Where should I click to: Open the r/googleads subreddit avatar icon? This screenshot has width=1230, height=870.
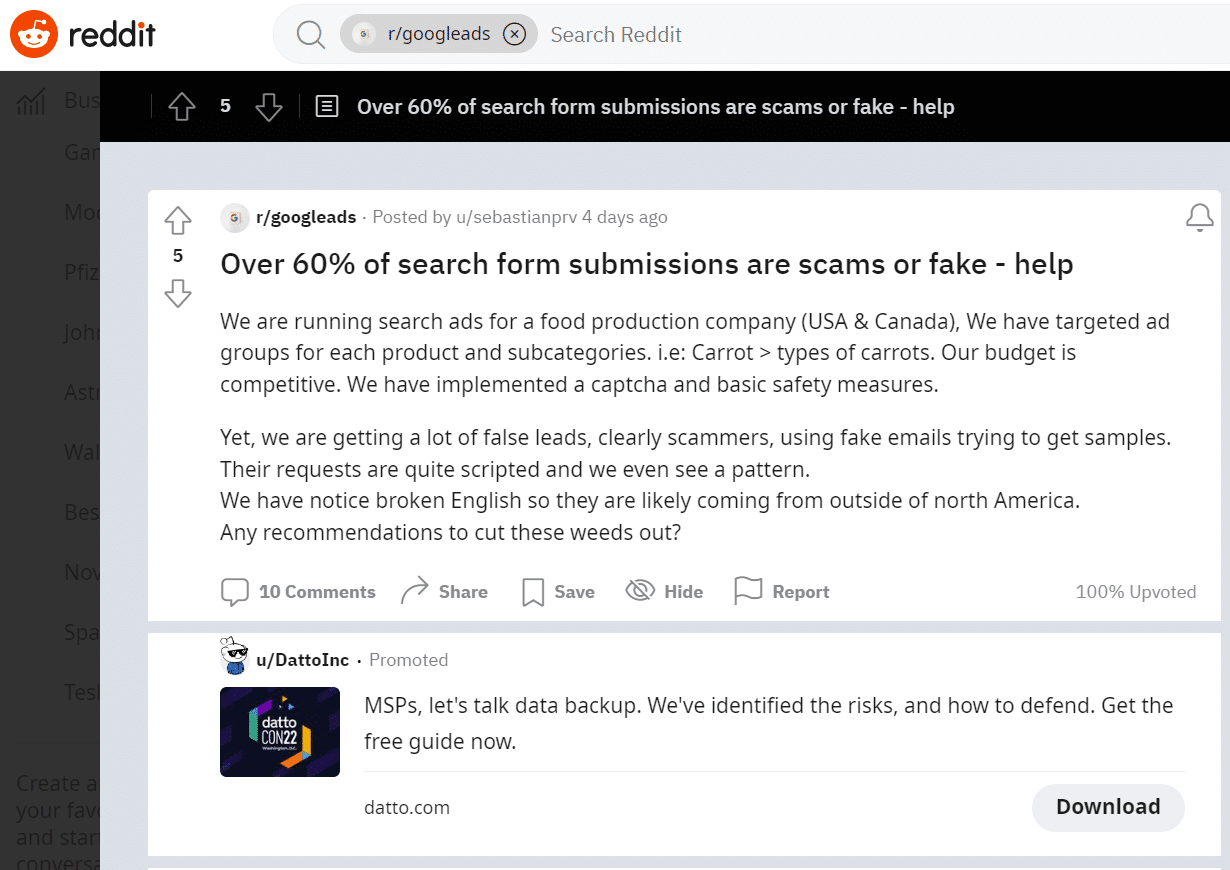pyautogui.click(x=234, y=217)
